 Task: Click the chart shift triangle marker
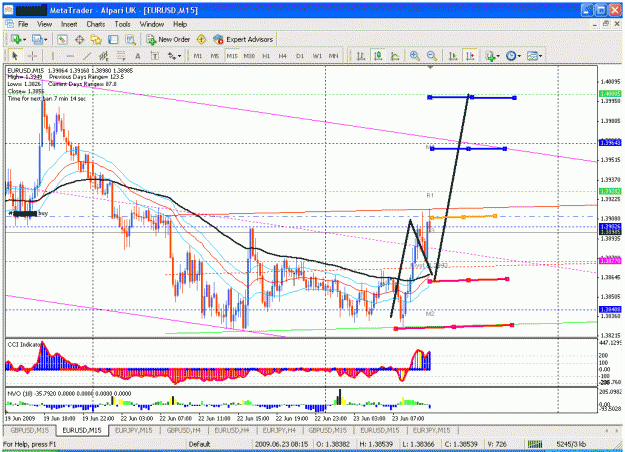(430, 68)
